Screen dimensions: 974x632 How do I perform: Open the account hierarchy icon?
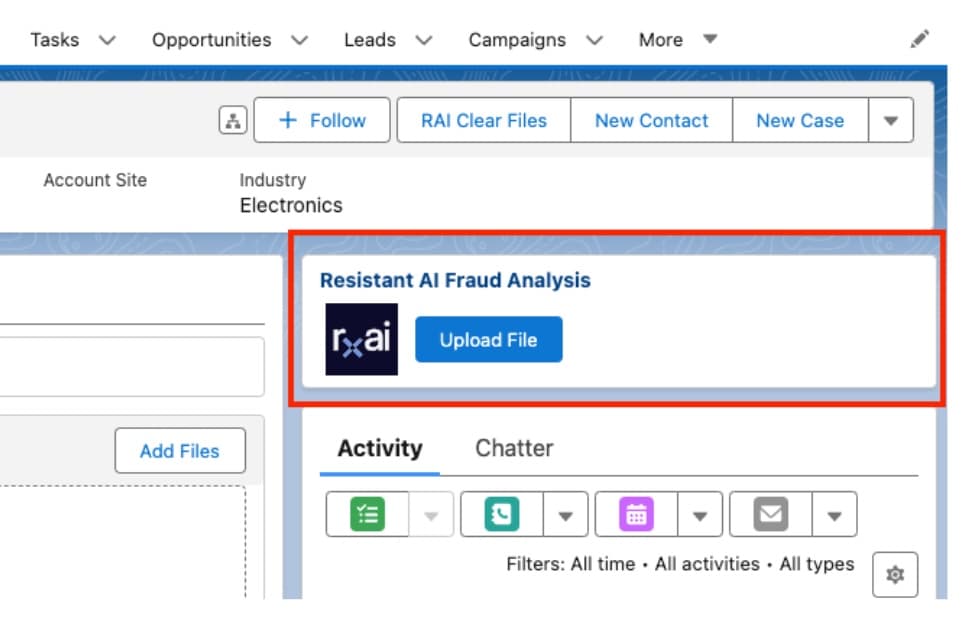(233, 121)
